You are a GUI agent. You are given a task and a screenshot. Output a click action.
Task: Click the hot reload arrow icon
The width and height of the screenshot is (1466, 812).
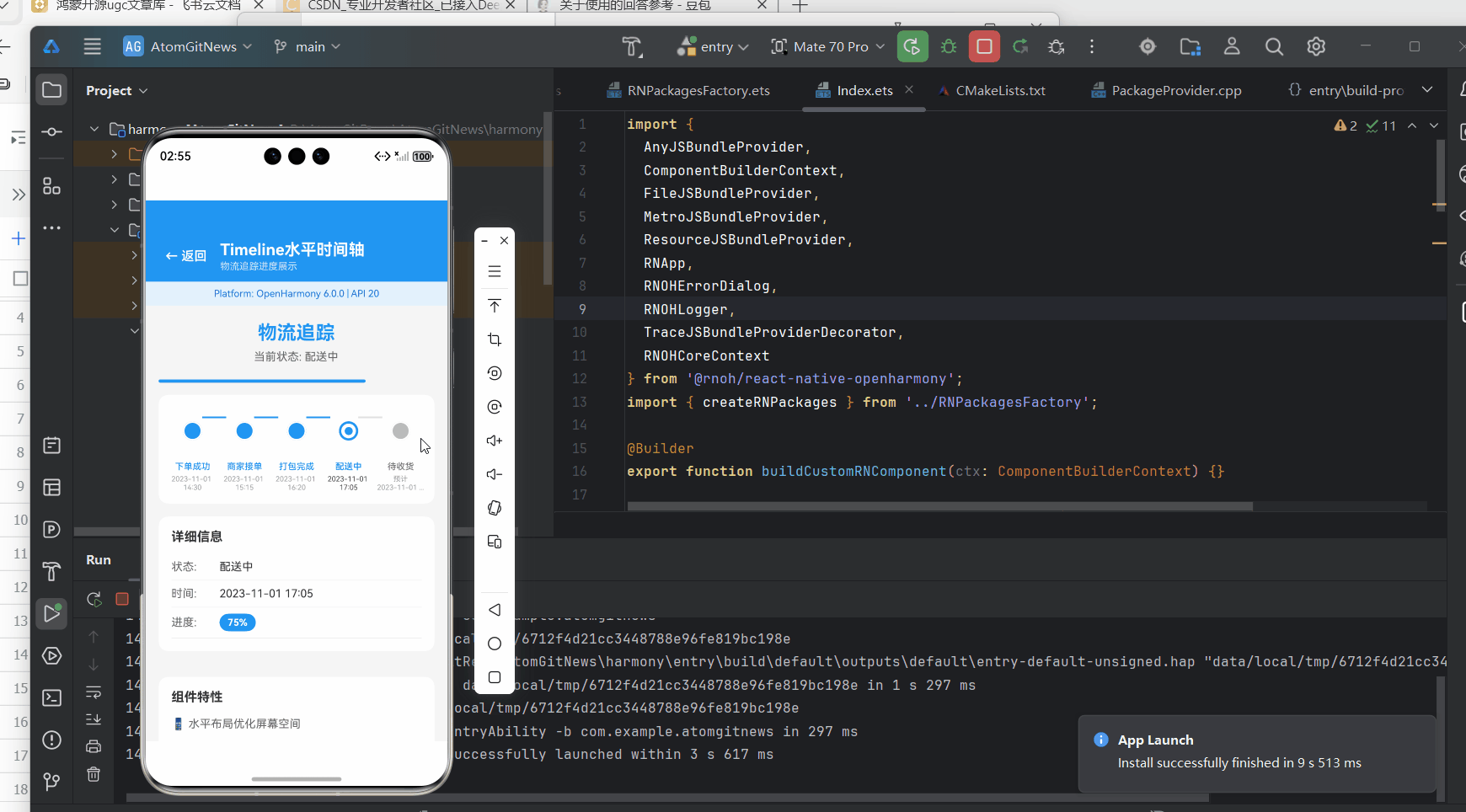click(1020, 46)
